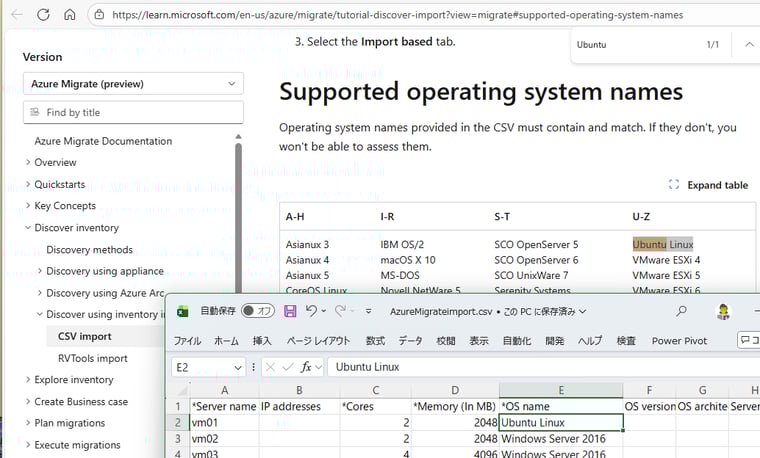Click SCO OpenServer 5 table entry
This screenshot has width=760, height=458.
(536, 244)
